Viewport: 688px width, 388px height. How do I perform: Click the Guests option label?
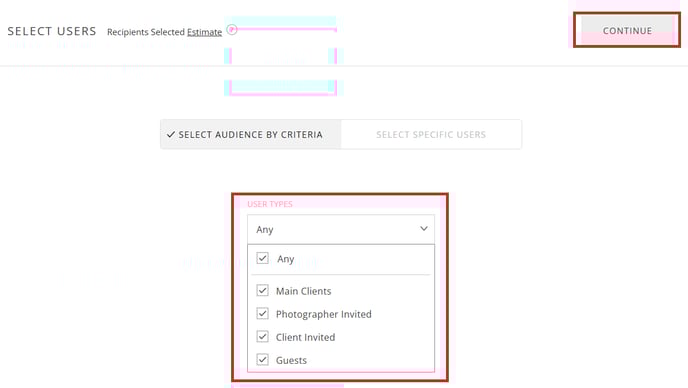291,360
